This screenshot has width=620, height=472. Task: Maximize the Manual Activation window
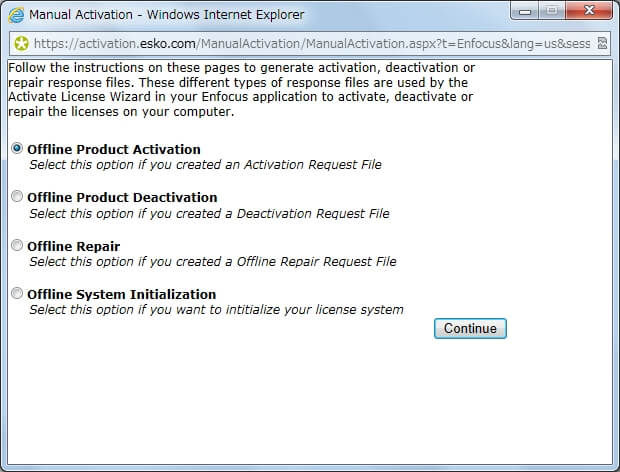click(x=552, y=11)
